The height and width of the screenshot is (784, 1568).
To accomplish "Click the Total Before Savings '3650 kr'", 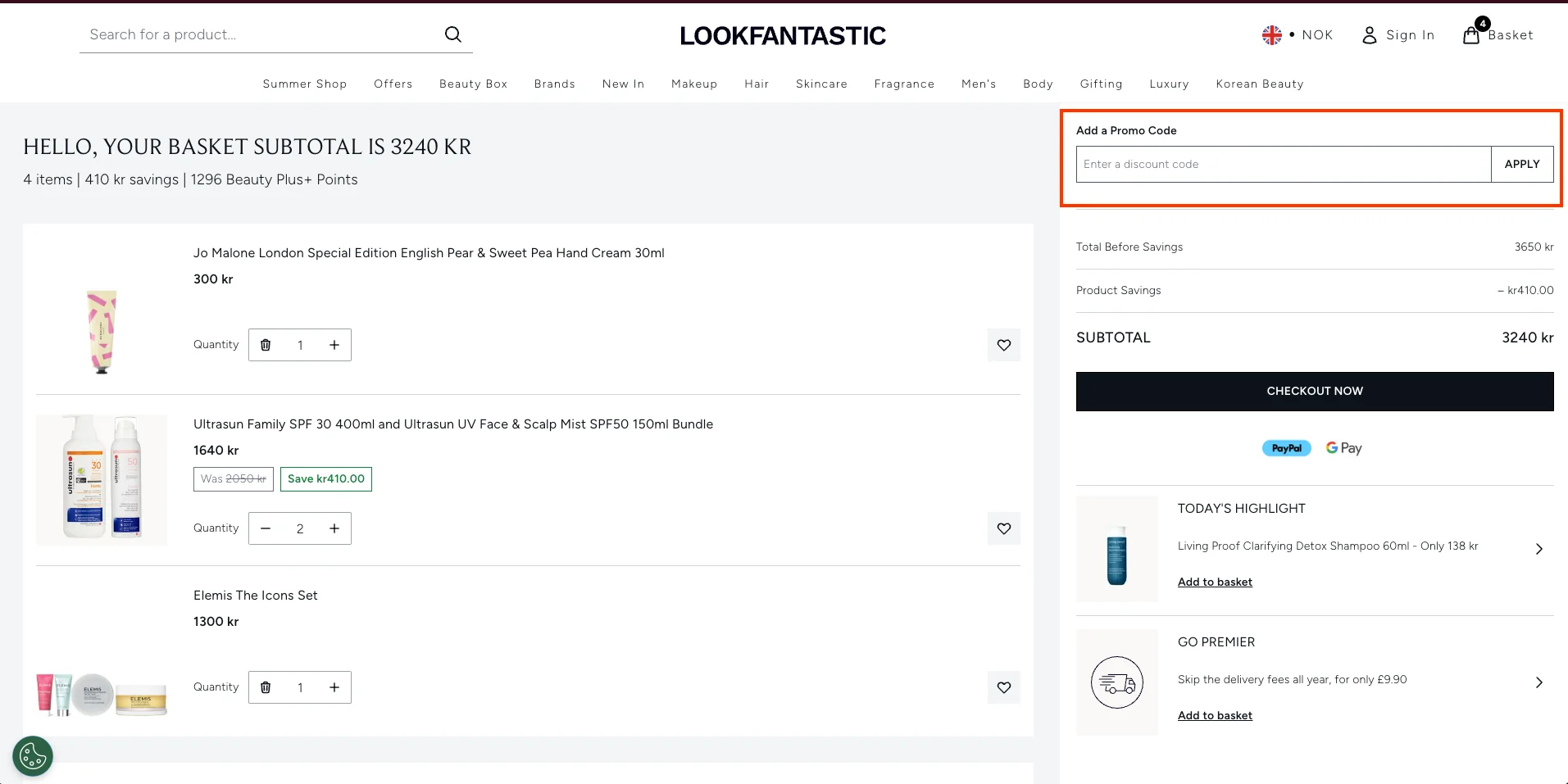I will pos(1534,247).
